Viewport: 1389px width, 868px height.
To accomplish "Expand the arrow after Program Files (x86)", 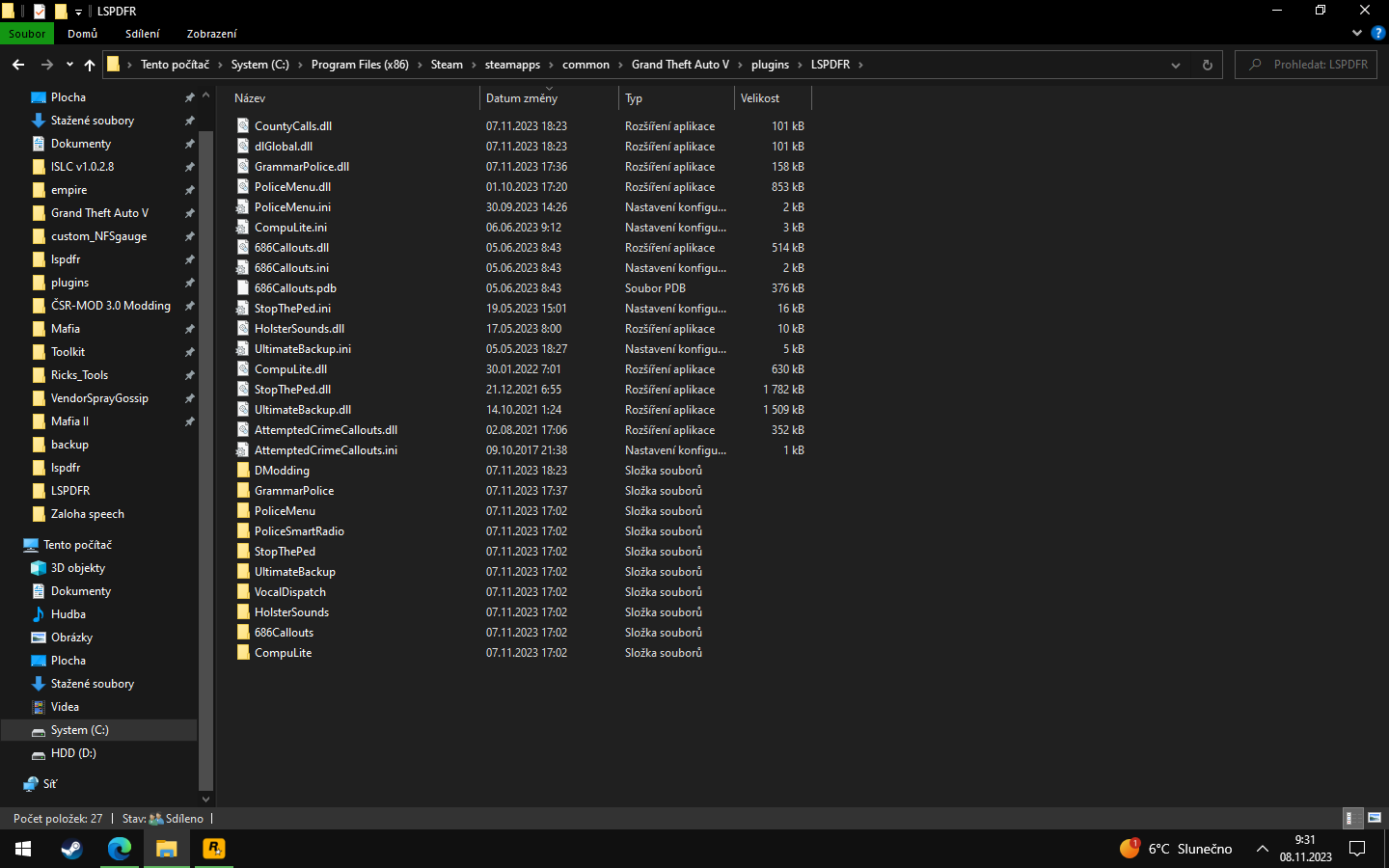I will (x=420, y=65).
